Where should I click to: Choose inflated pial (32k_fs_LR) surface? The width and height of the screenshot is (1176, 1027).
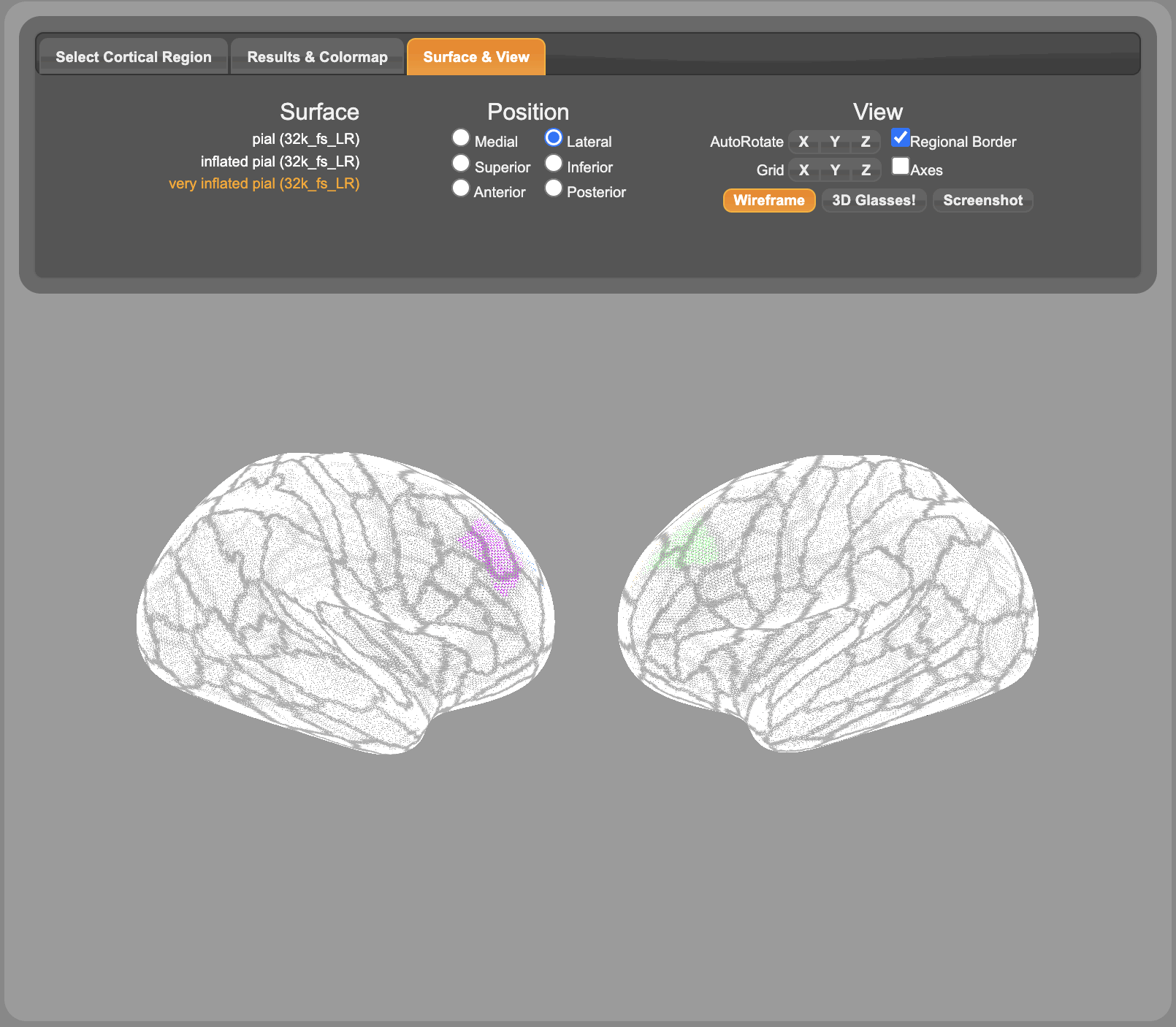pyautogui.click(x=280, y=161)
